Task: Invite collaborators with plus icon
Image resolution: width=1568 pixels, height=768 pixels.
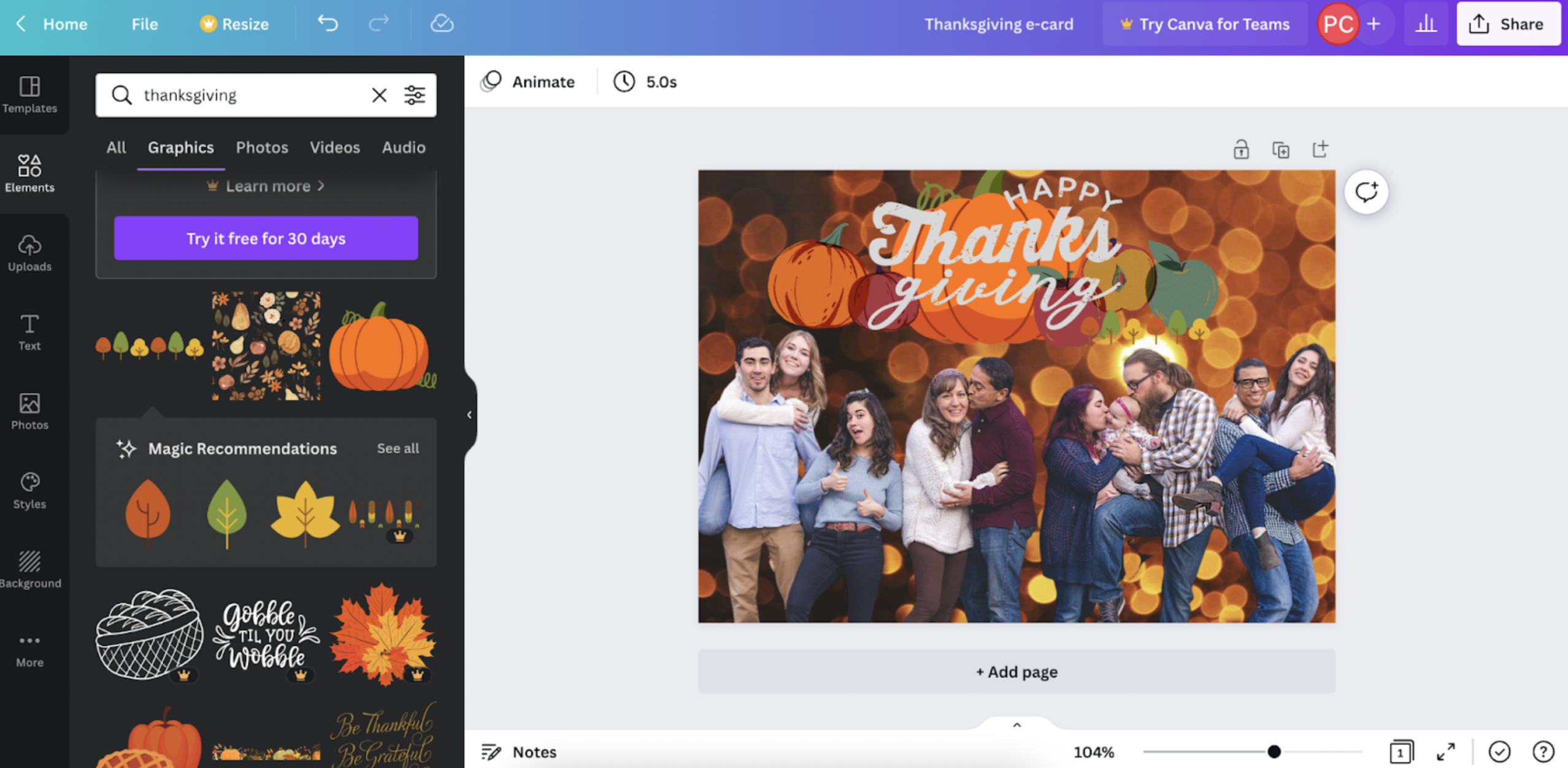Action: [x=1374, y=23]
